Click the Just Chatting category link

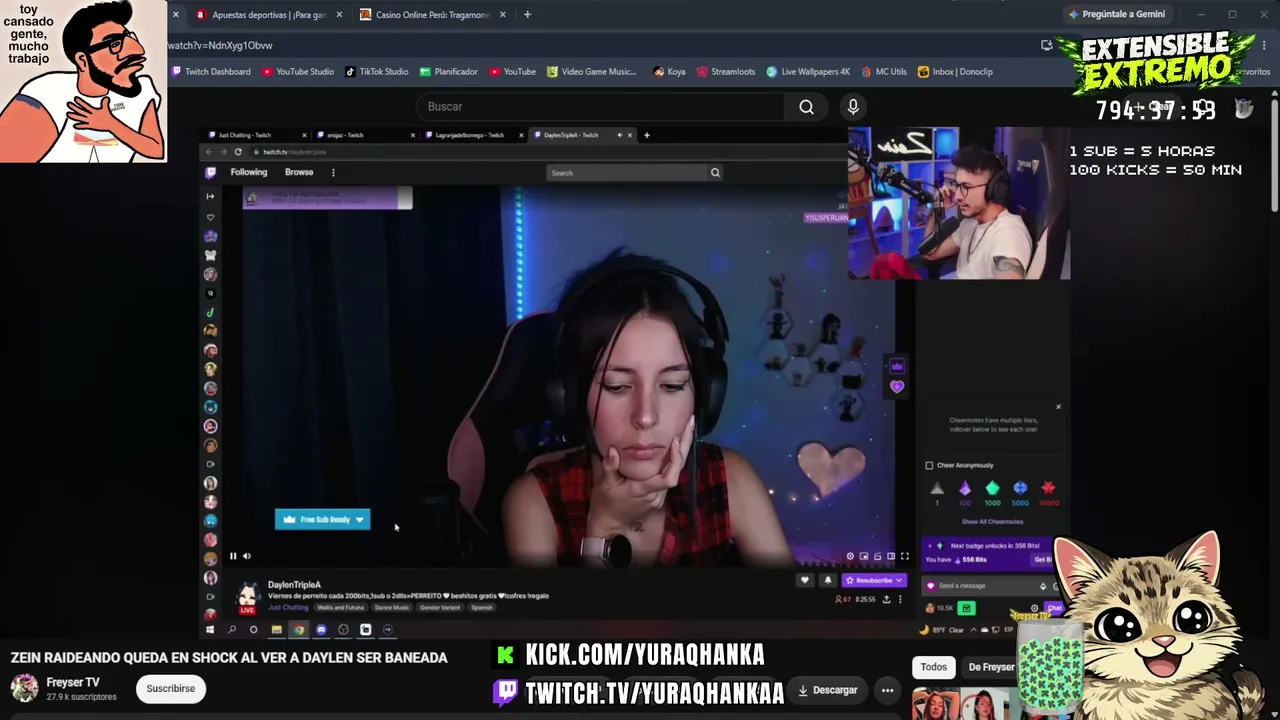tap(288, 608)
